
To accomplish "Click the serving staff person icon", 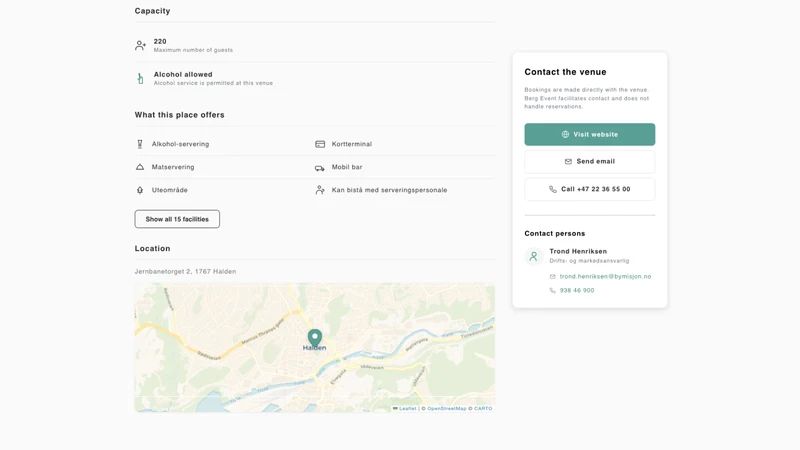I will [x=320, y=190].
